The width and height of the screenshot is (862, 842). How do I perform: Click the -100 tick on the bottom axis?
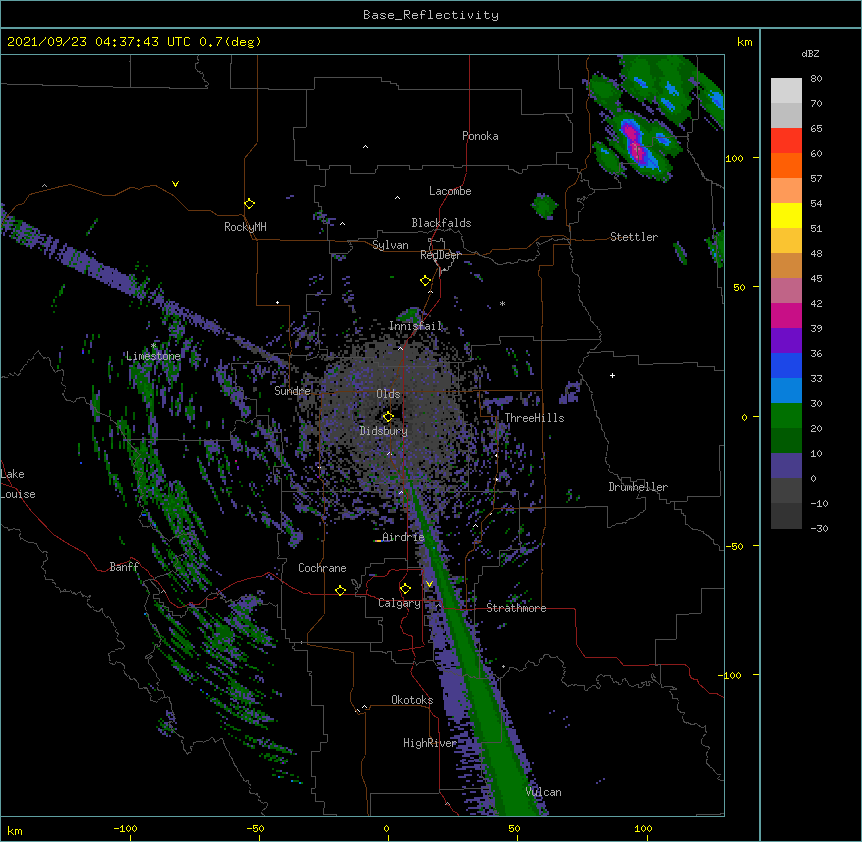coord(125,828)
